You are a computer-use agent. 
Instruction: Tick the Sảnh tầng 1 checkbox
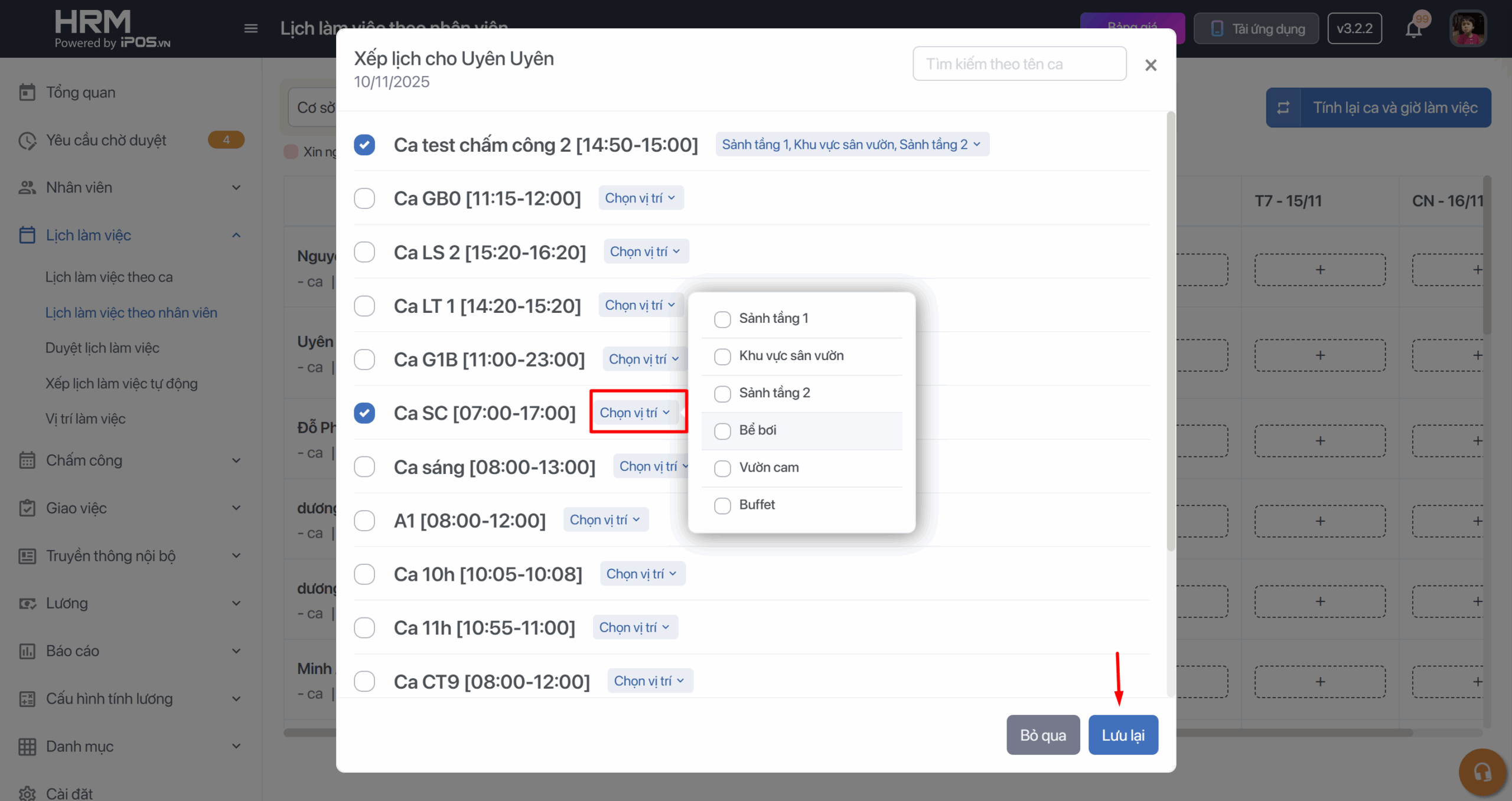[722, 319]
